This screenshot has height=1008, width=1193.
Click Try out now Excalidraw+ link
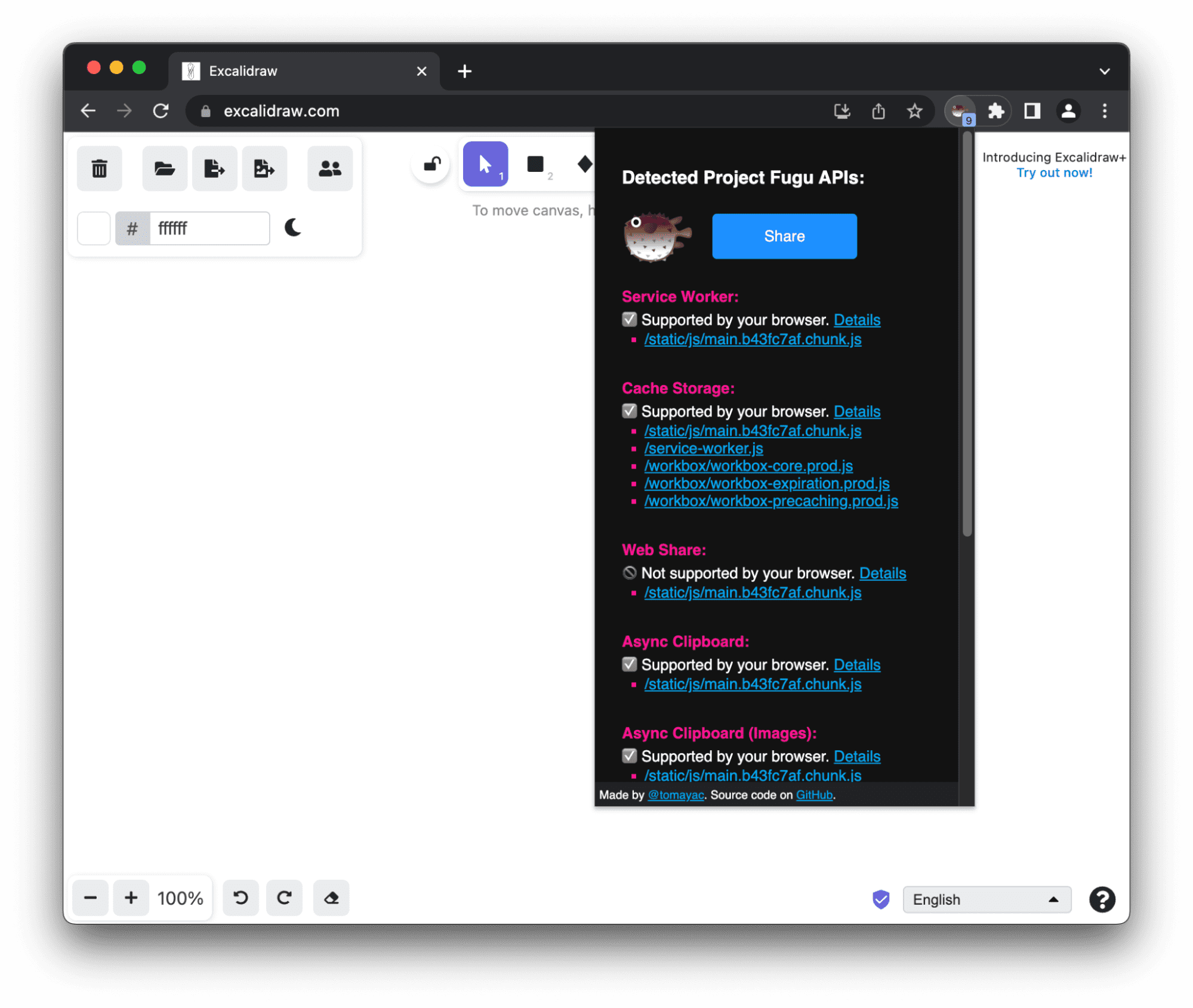click(x=1055, y=173)
